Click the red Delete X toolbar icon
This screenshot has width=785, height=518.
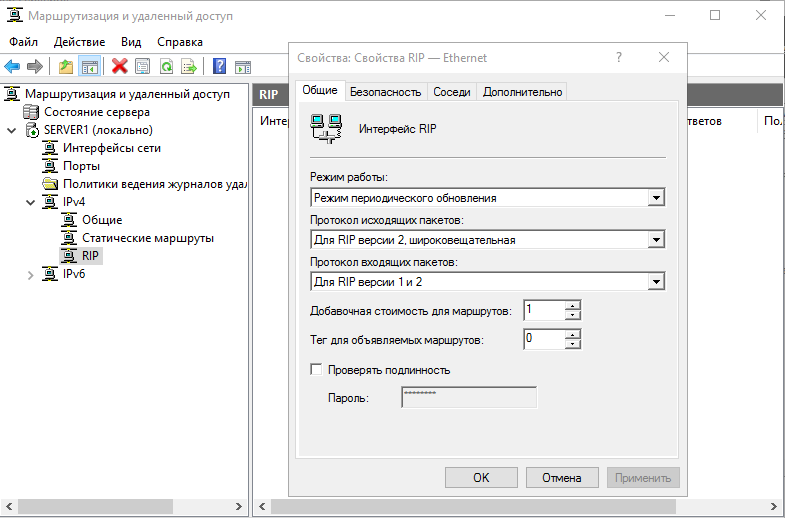(x=120, y=66)
